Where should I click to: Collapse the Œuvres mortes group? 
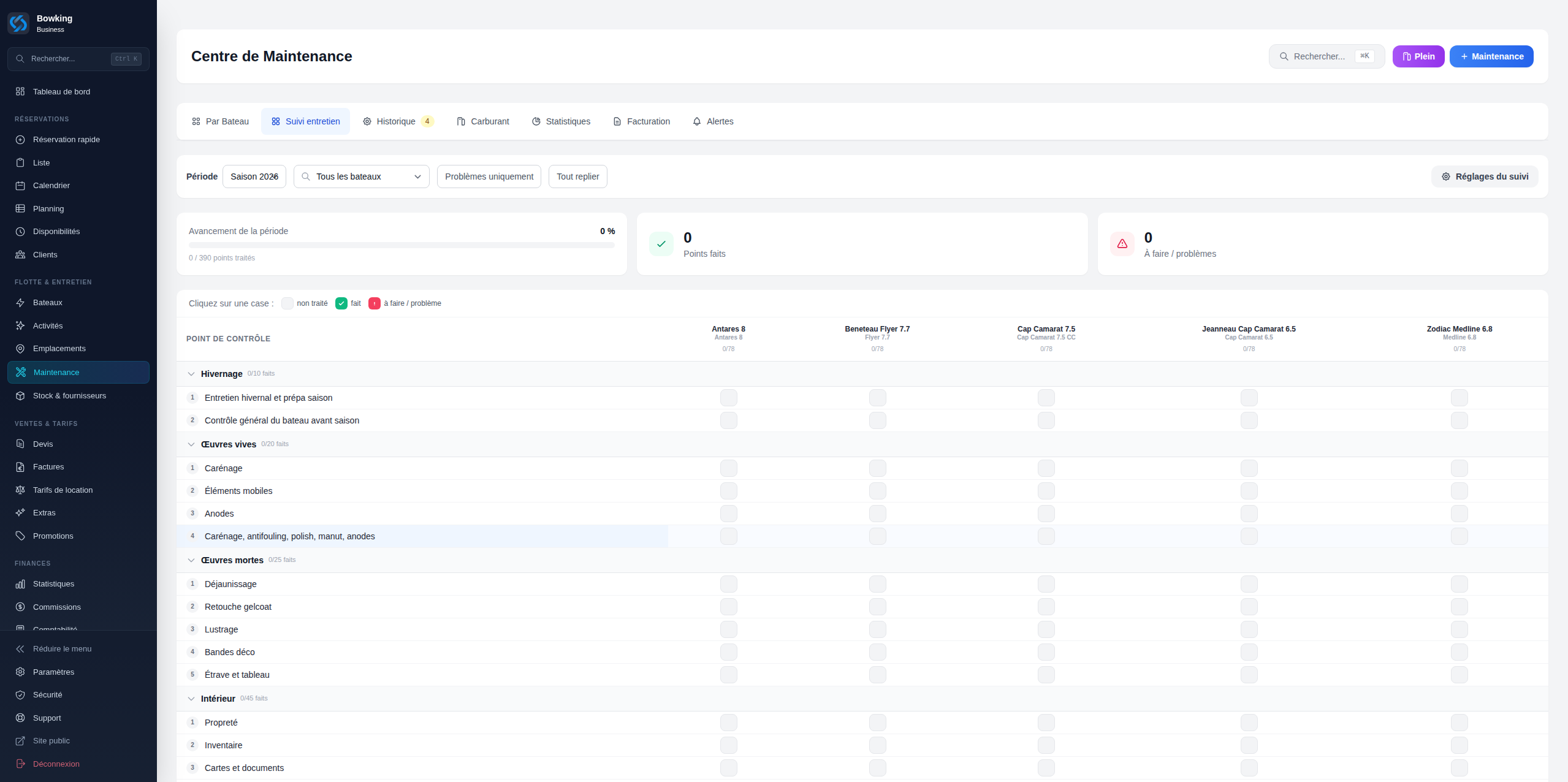click(x=191, y=560)
